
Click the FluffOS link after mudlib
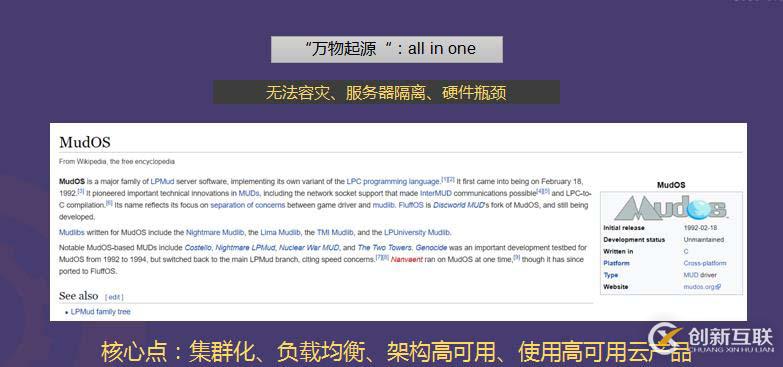click(411, 205)
